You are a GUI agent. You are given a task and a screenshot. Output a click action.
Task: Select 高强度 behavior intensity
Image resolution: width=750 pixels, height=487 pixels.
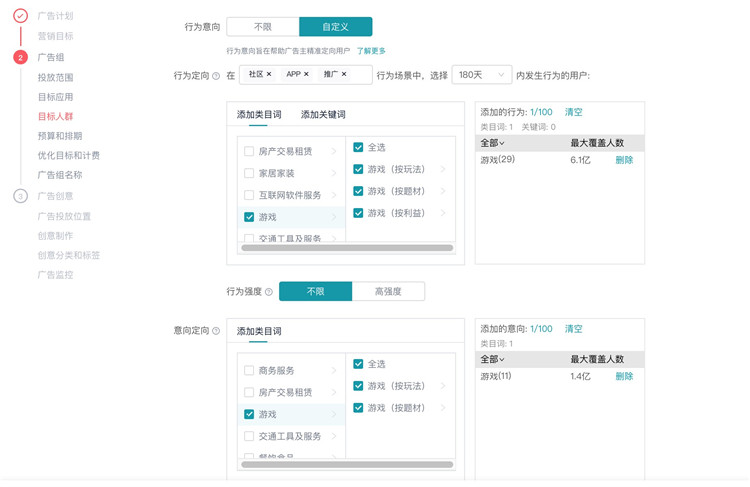[388, 291]
